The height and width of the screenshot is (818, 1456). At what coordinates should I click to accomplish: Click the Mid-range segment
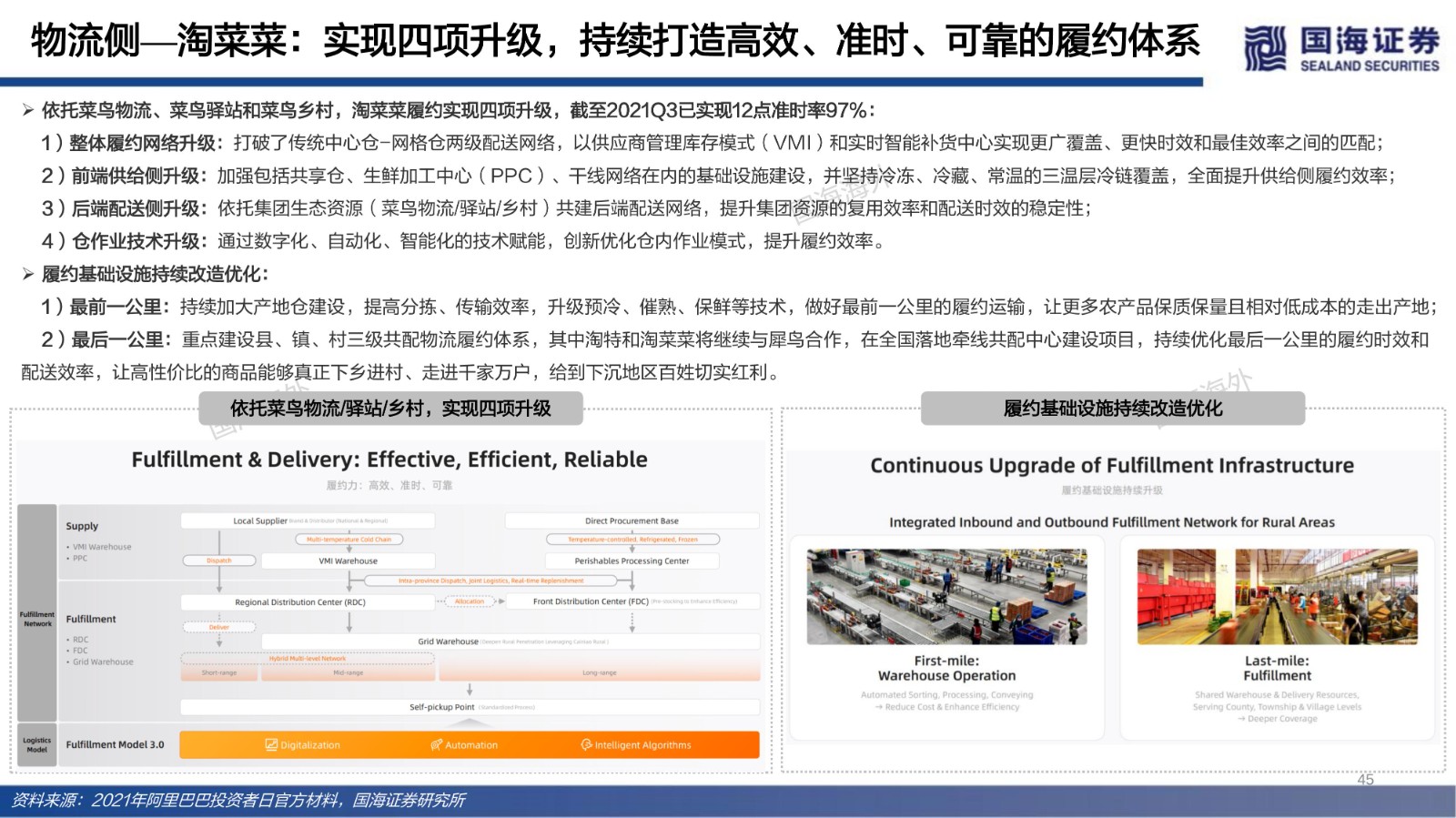tap(348, 672)
